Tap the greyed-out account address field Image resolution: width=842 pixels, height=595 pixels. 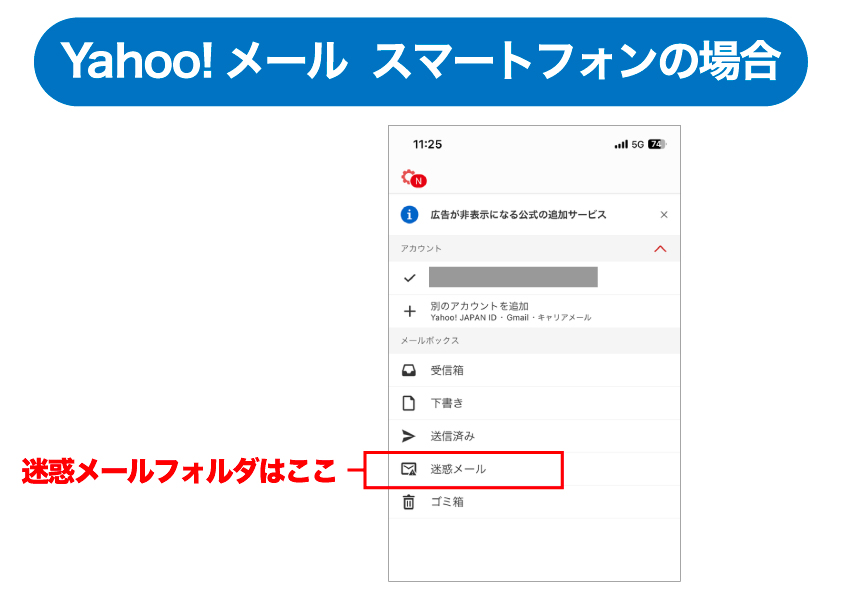(513, 277)
